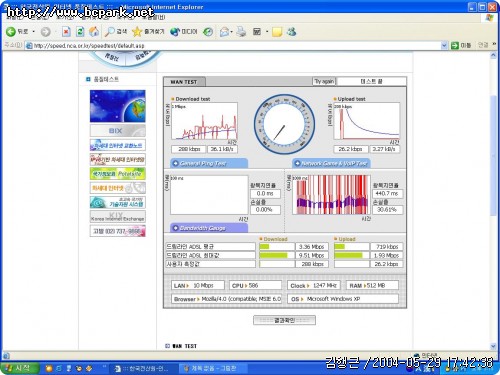
Task: Expand the Bandwidth Gauge section header
Action: pos(209,228)
